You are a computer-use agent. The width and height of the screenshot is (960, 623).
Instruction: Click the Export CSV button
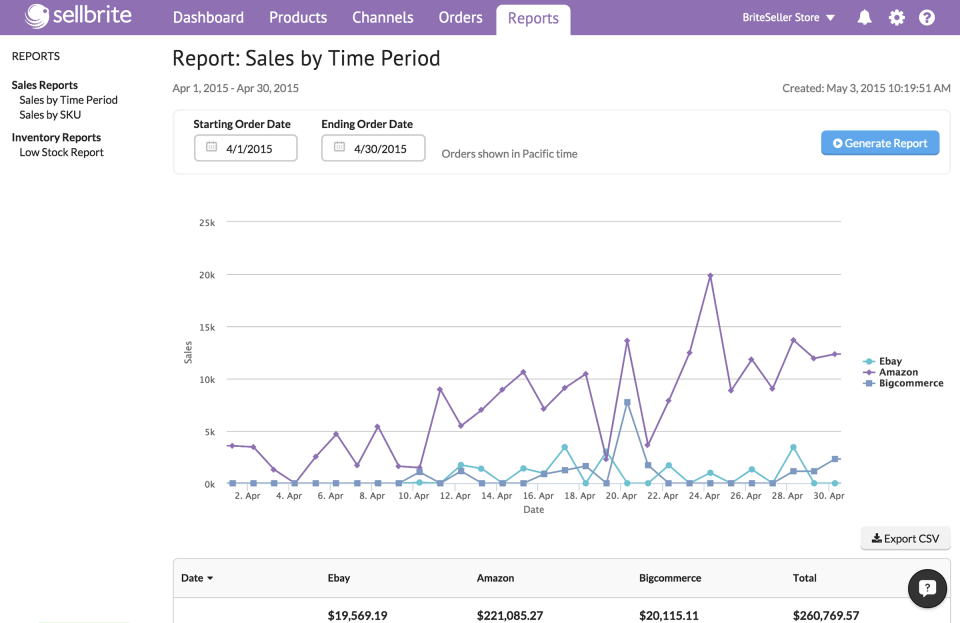click(x=905, y=538)
